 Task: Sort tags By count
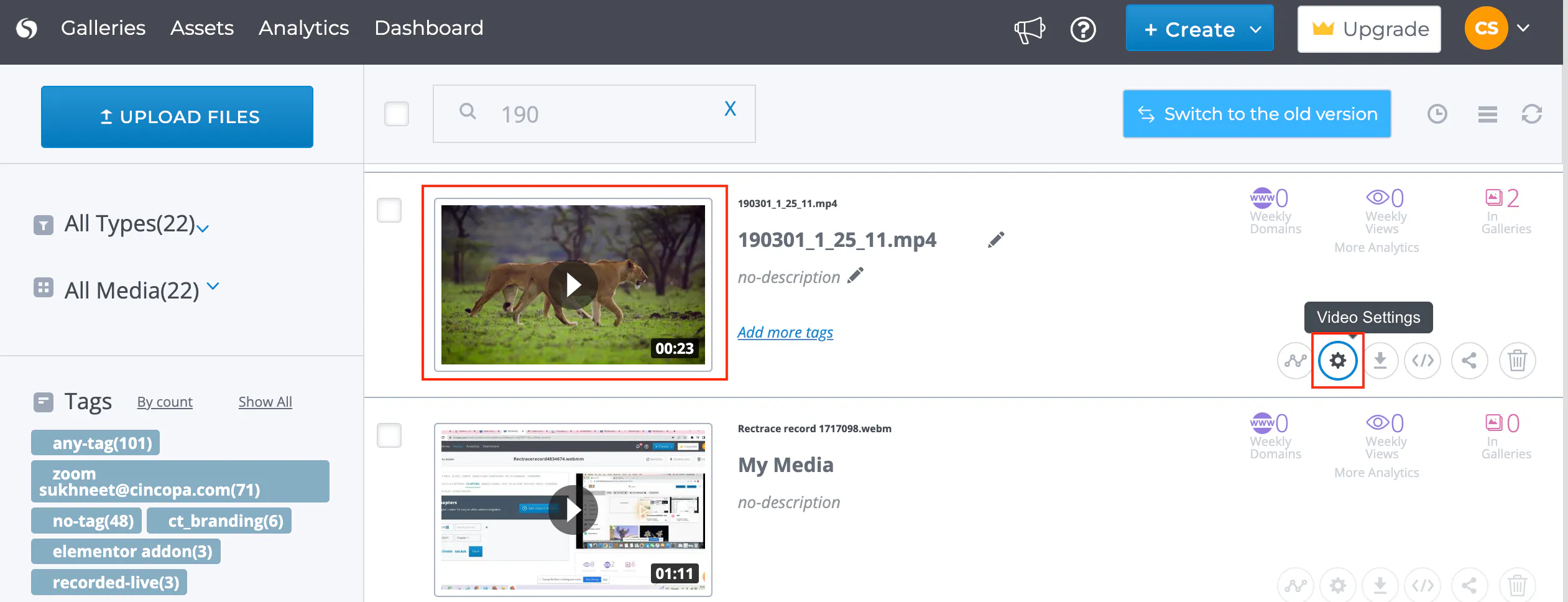165,402
